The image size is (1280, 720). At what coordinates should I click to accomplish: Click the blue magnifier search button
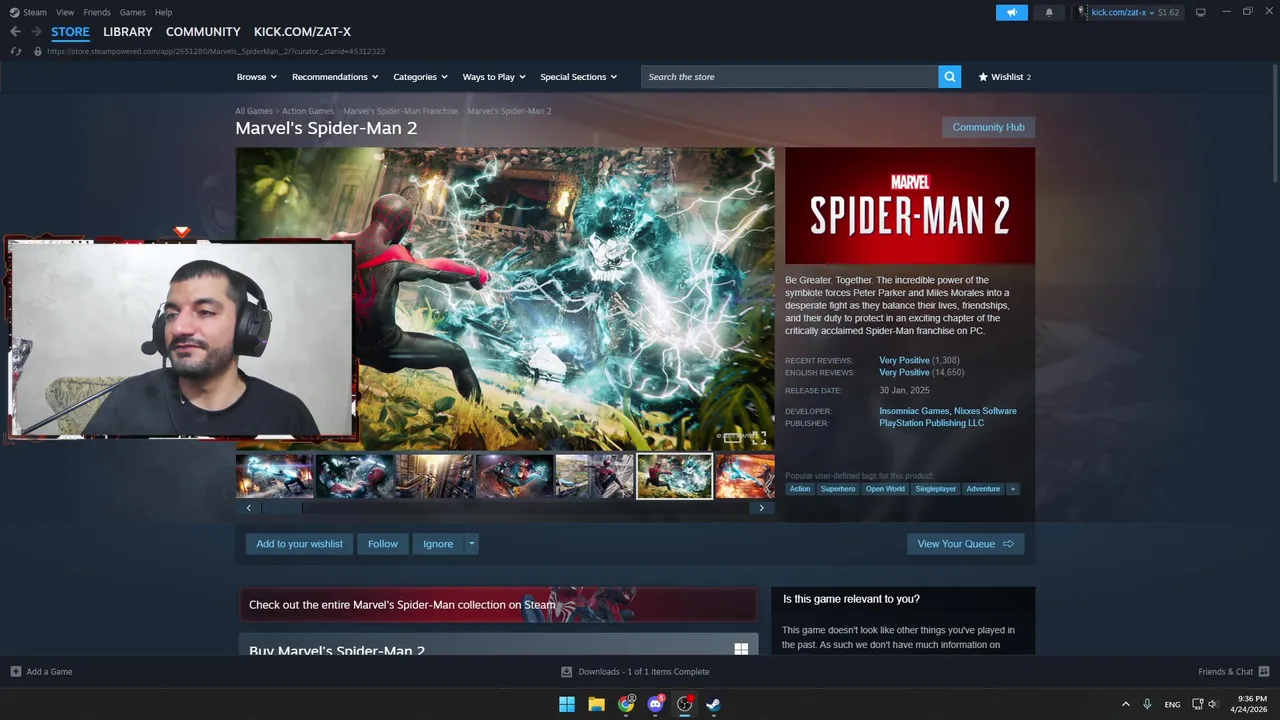949,77
